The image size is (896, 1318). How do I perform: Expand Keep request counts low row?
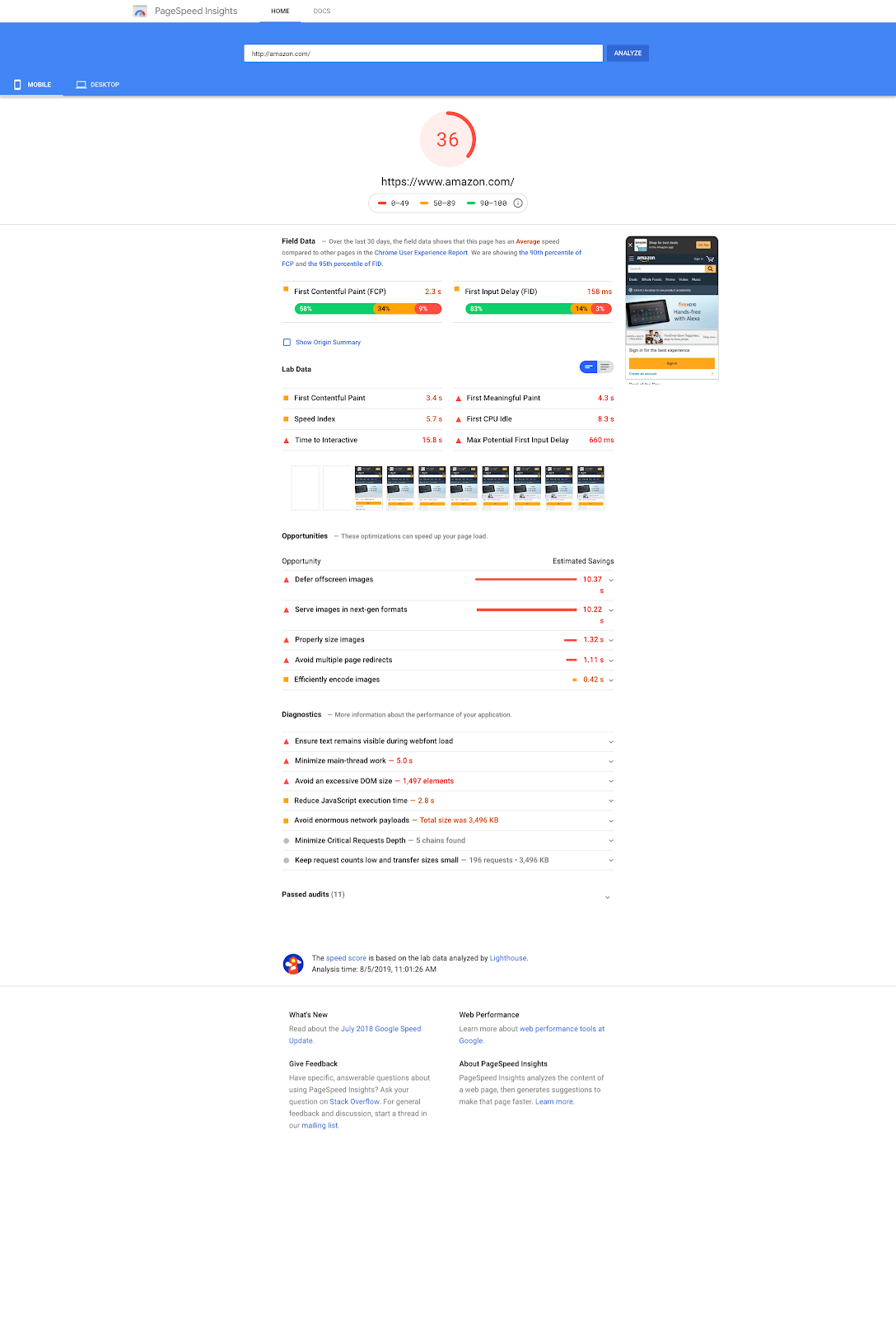tap(611, 860)
